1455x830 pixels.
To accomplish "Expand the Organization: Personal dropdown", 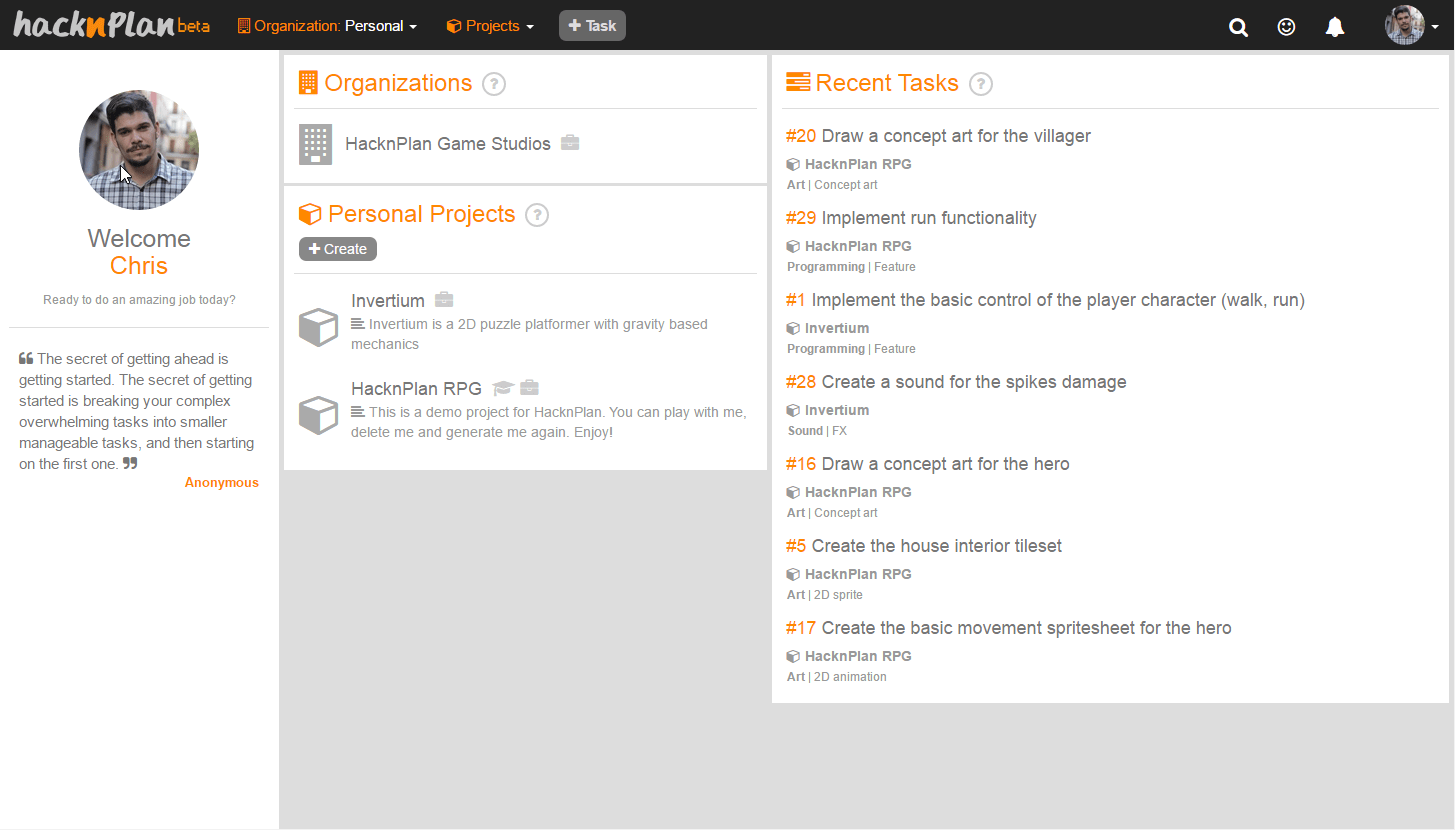I will [327, 26].
